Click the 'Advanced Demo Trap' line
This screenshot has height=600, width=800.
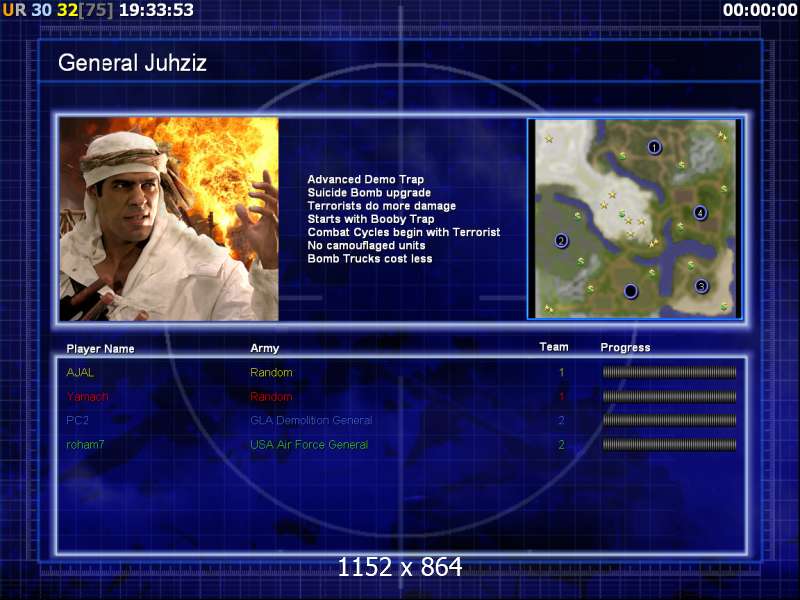pos(365,179)
